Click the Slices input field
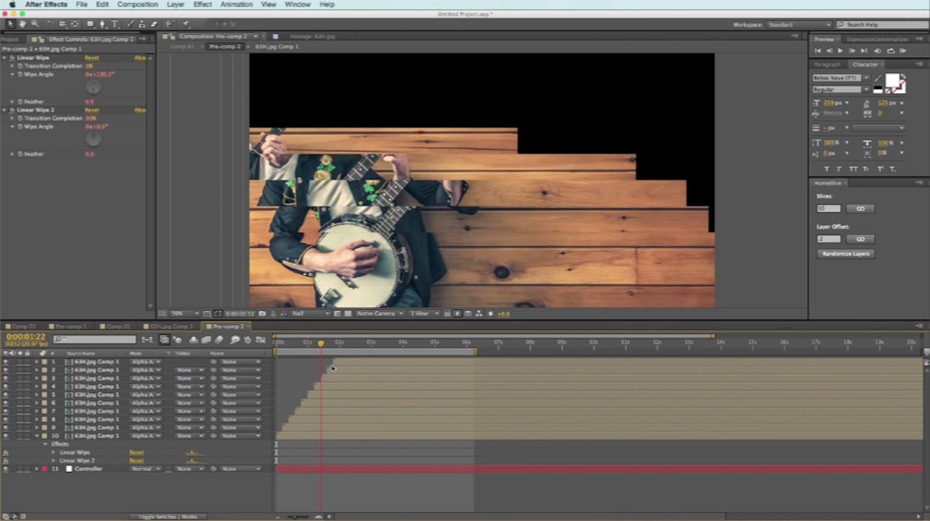Viewport: 930px width, 521px height. tap(828, 208)
